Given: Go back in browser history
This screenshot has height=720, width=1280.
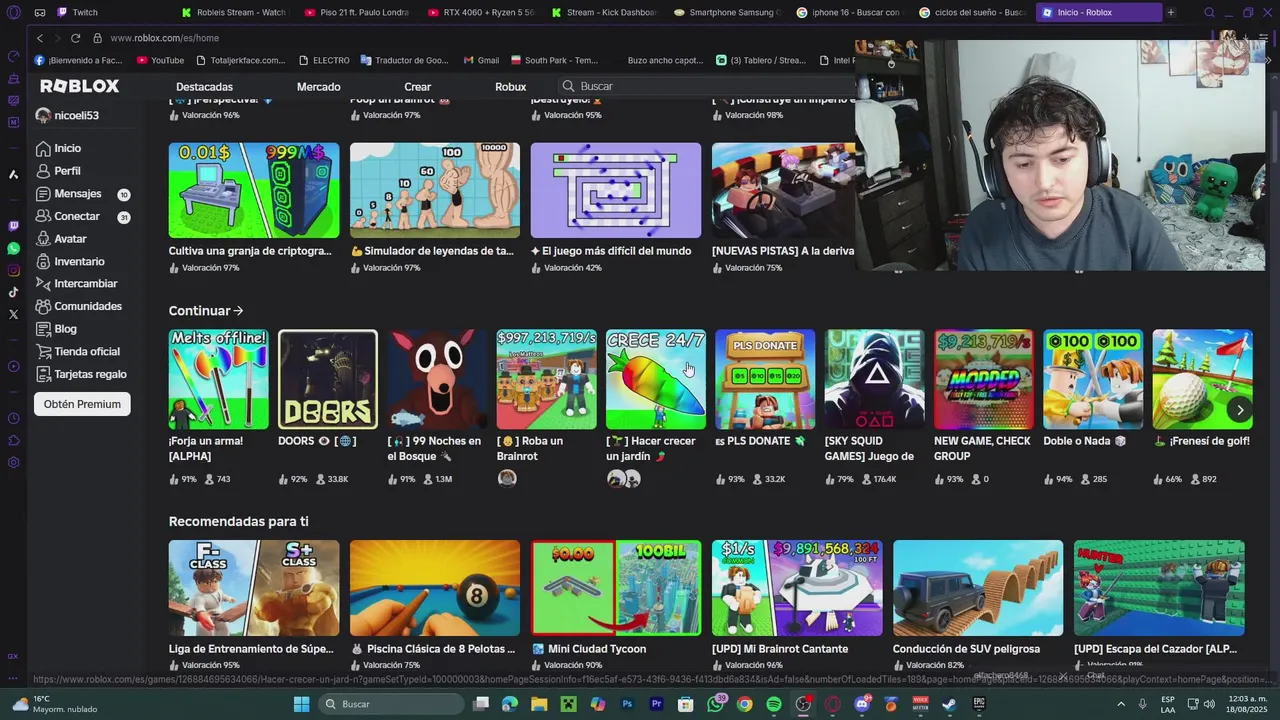Looking at the screenshot, I should pos(40,38).
